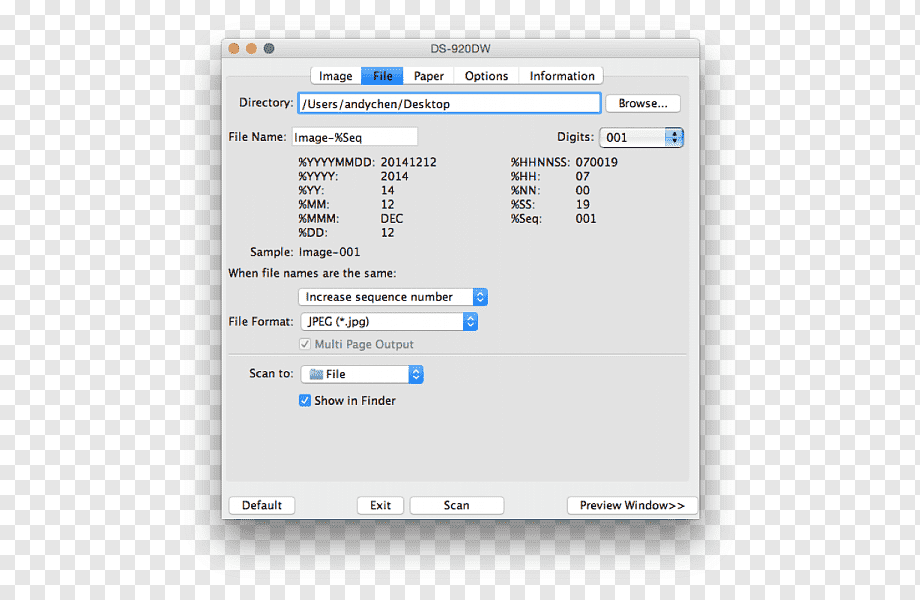
Task: Switch to the Image tab
Action: pos(336,76)
